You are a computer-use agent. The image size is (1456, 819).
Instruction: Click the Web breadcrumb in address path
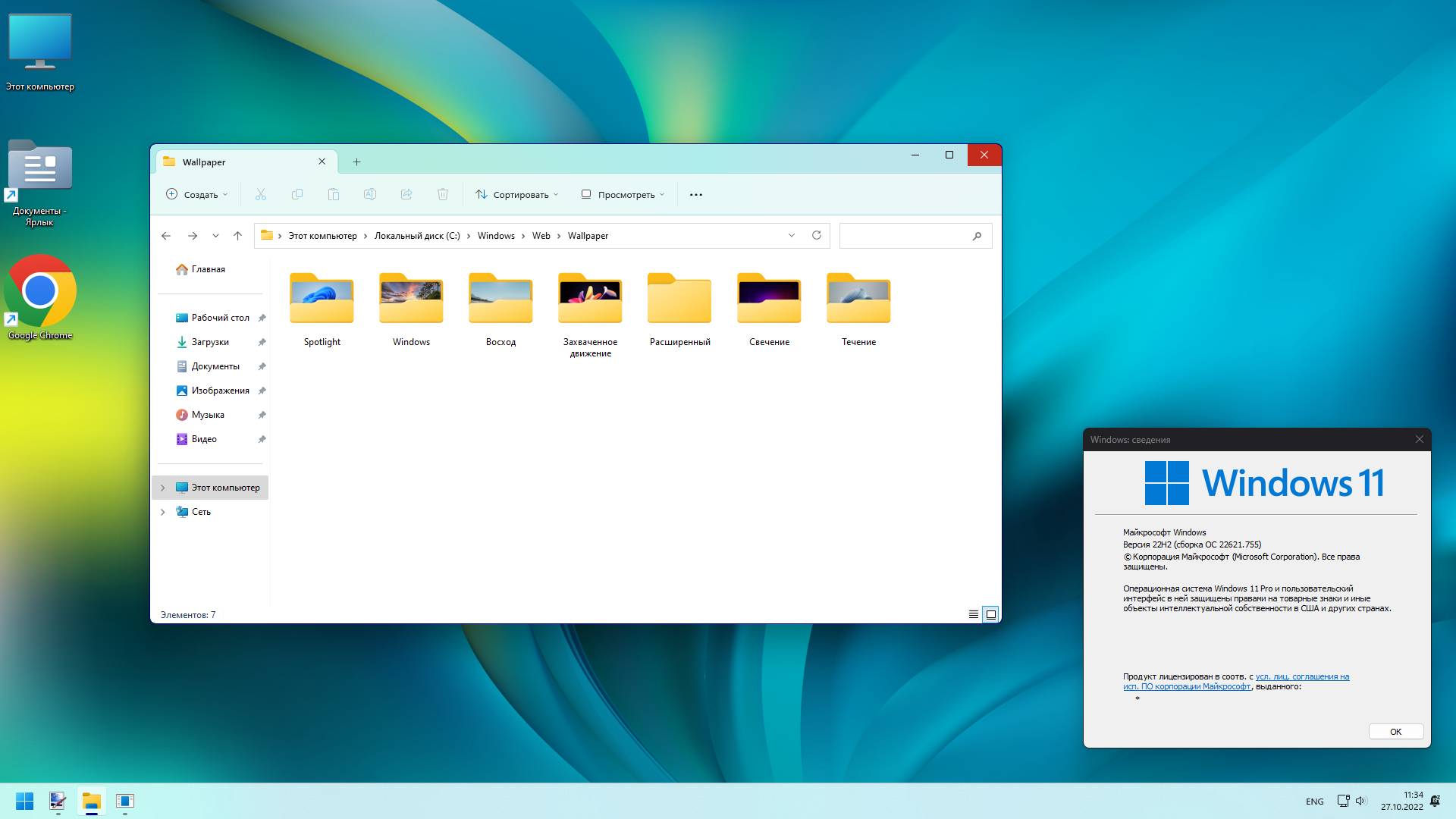(x=541, y=236)
